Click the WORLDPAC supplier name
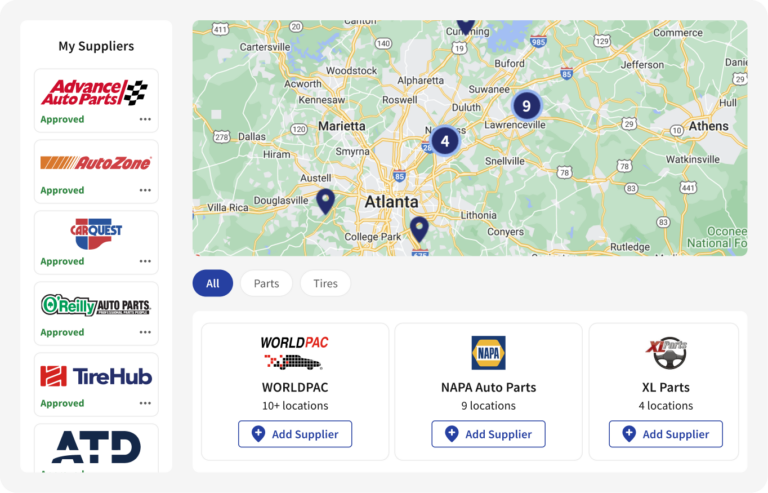Screen dimensions: 768x493 click(295, 388)
